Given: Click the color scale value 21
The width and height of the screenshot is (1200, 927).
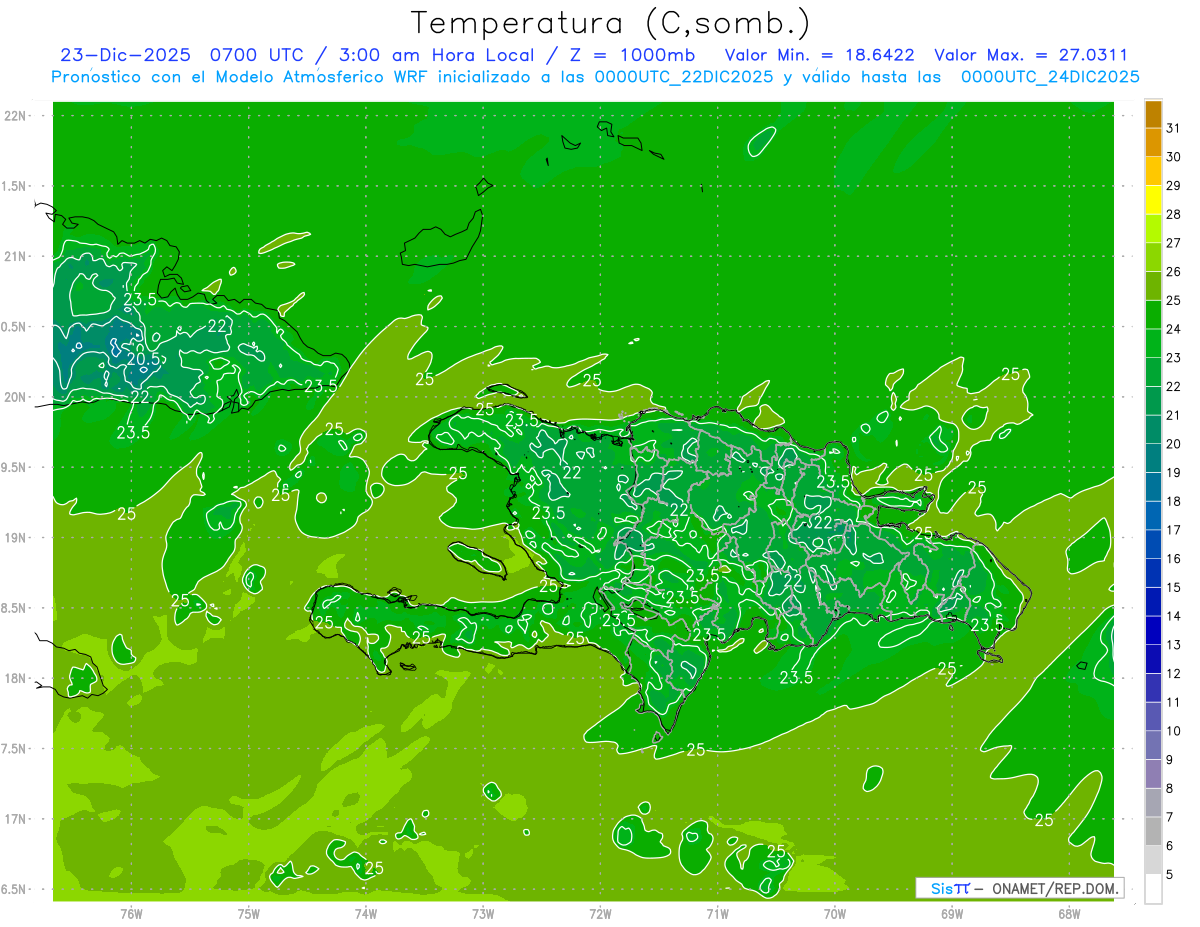Looking at the screenshot, I should [x=1174, y=415].
